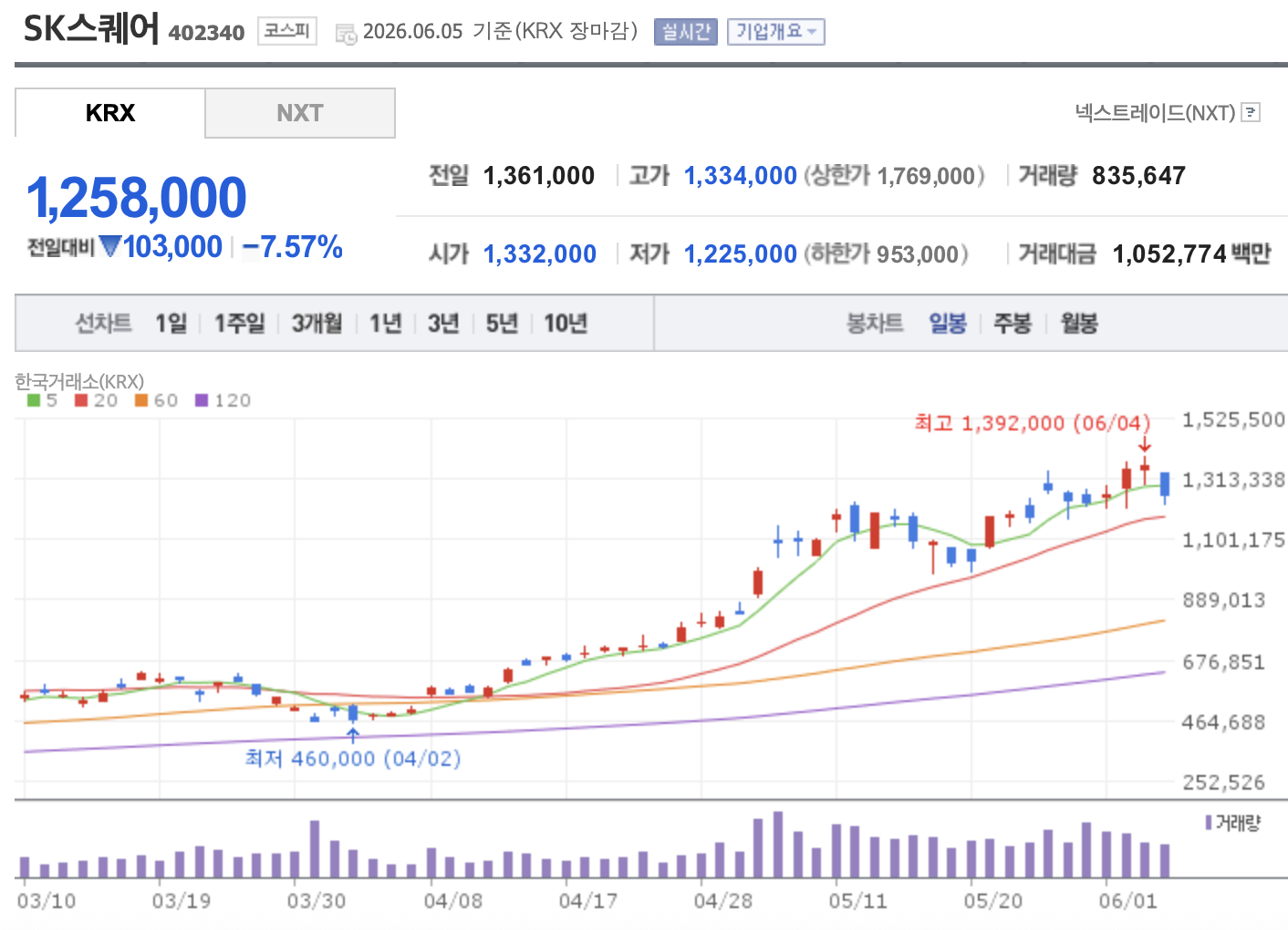Click the 252,526 price axis label

1224,782
